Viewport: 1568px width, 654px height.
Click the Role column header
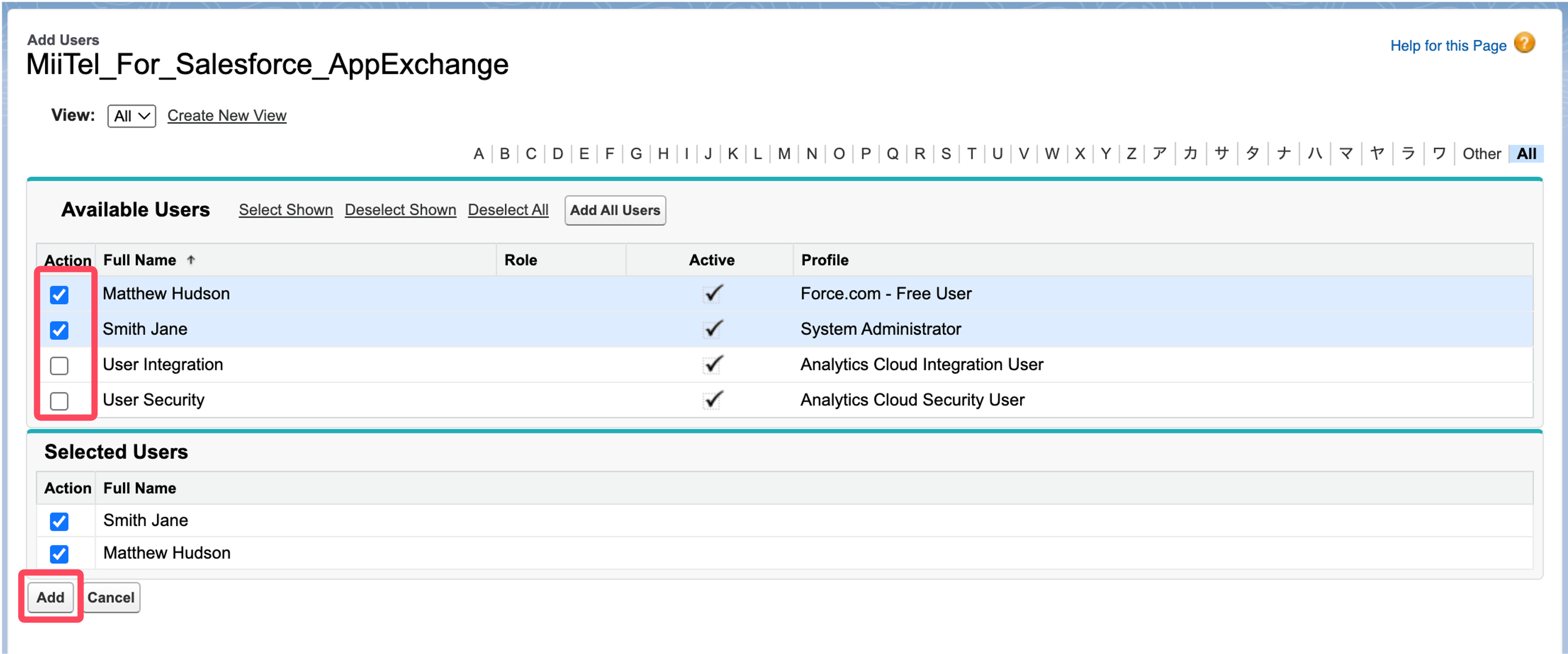tap(520, 260)
